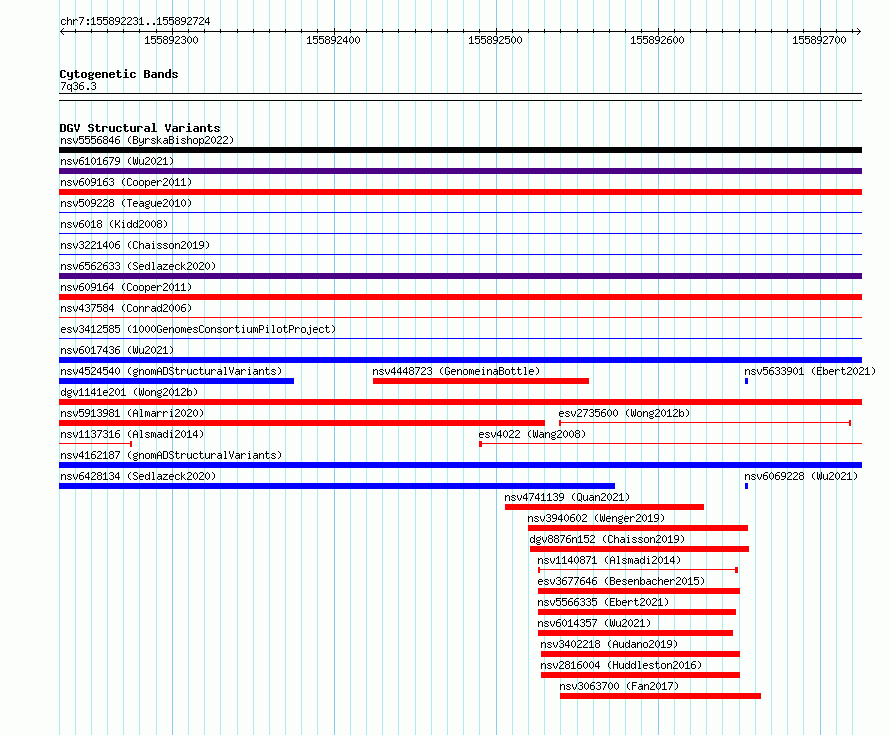
Task: Click ruler position 155892600
Action: coord(657,40)
